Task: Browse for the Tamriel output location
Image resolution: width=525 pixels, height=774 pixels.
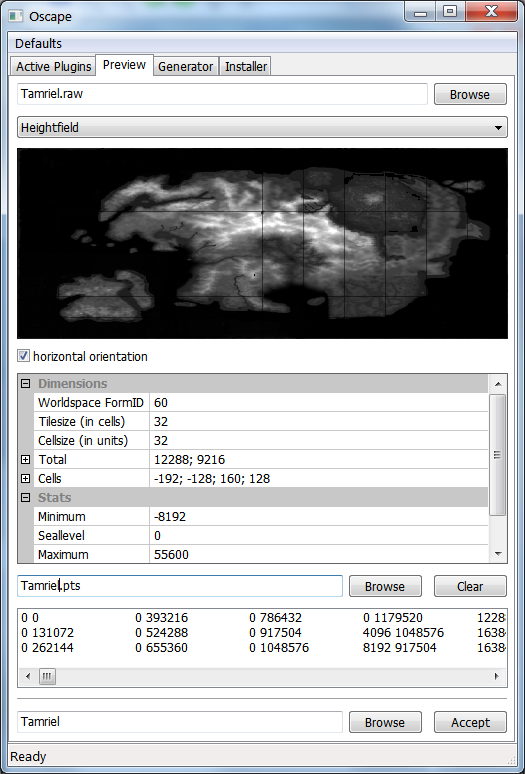Action: point(385,723)
